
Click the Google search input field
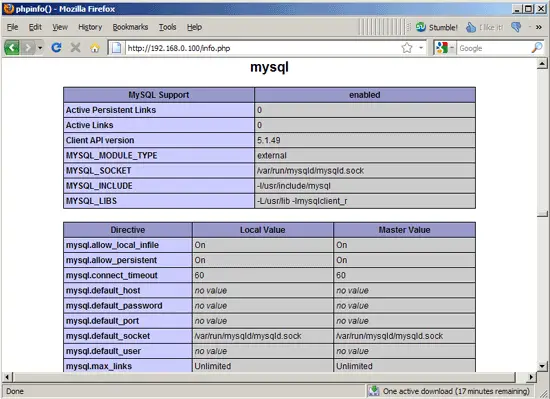pos(494,48)
